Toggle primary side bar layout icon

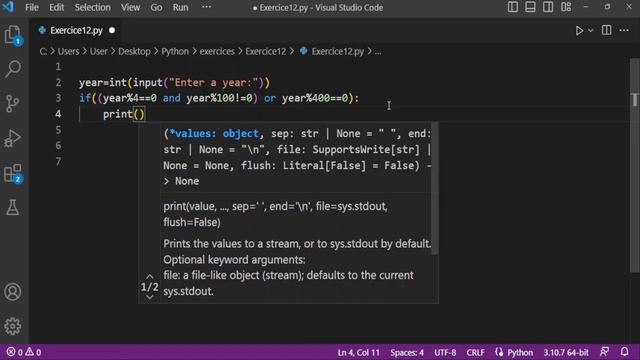(513, 7)
